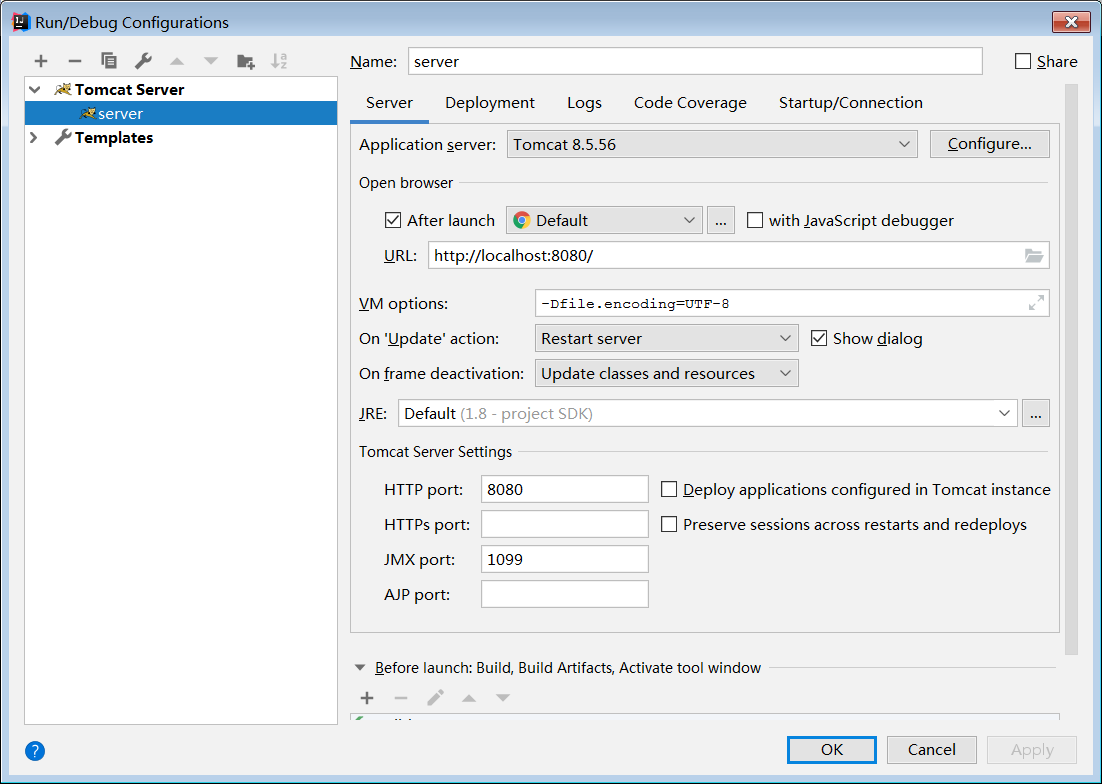
Task: Open the help question mark icon
Action: (35, 751)
